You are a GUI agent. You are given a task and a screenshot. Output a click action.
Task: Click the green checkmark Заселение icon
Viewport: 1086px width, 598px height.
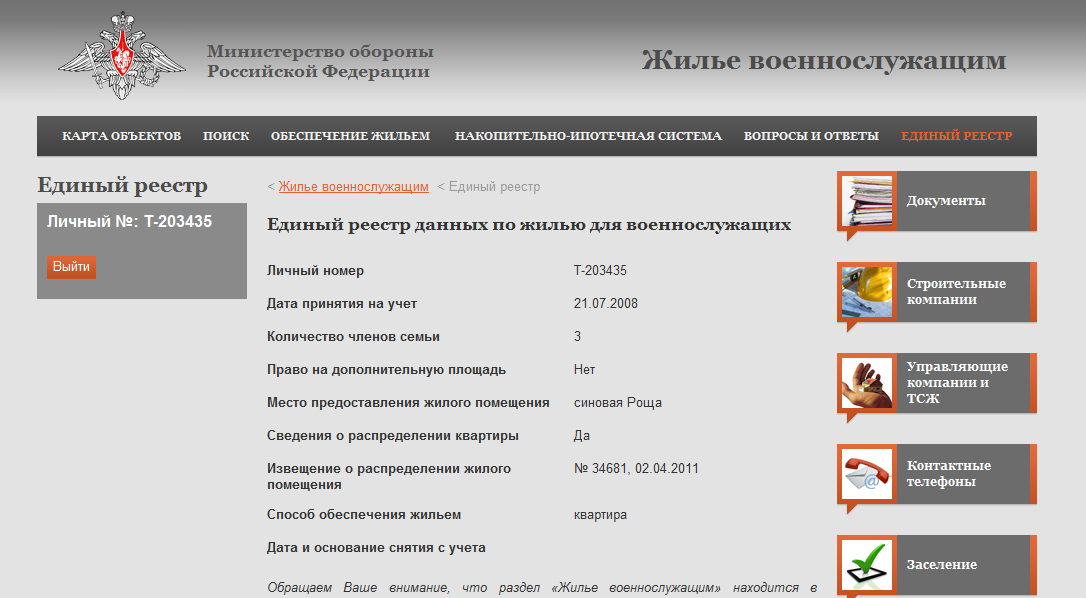pos(867,565)
